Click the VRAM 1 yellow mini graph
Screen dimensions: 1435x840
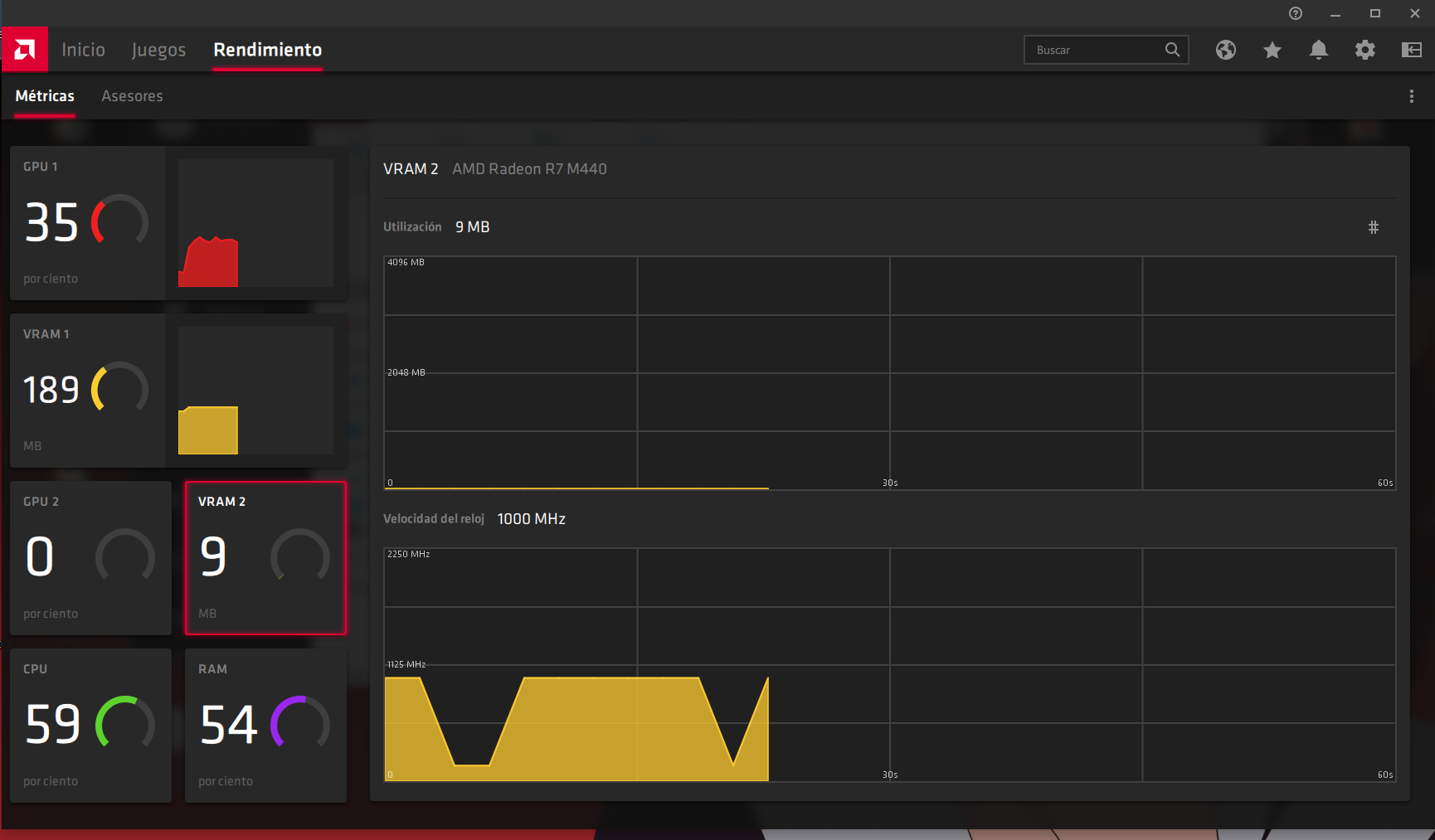[x=255, y=391]
